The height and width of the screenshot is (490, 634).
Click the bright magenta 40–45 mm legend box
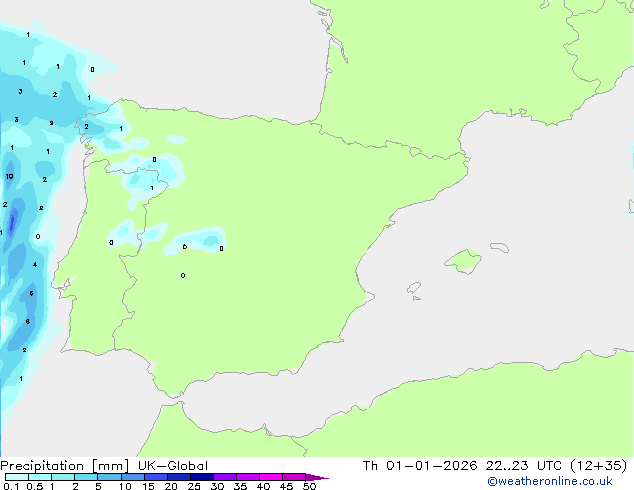coord(271,477)
